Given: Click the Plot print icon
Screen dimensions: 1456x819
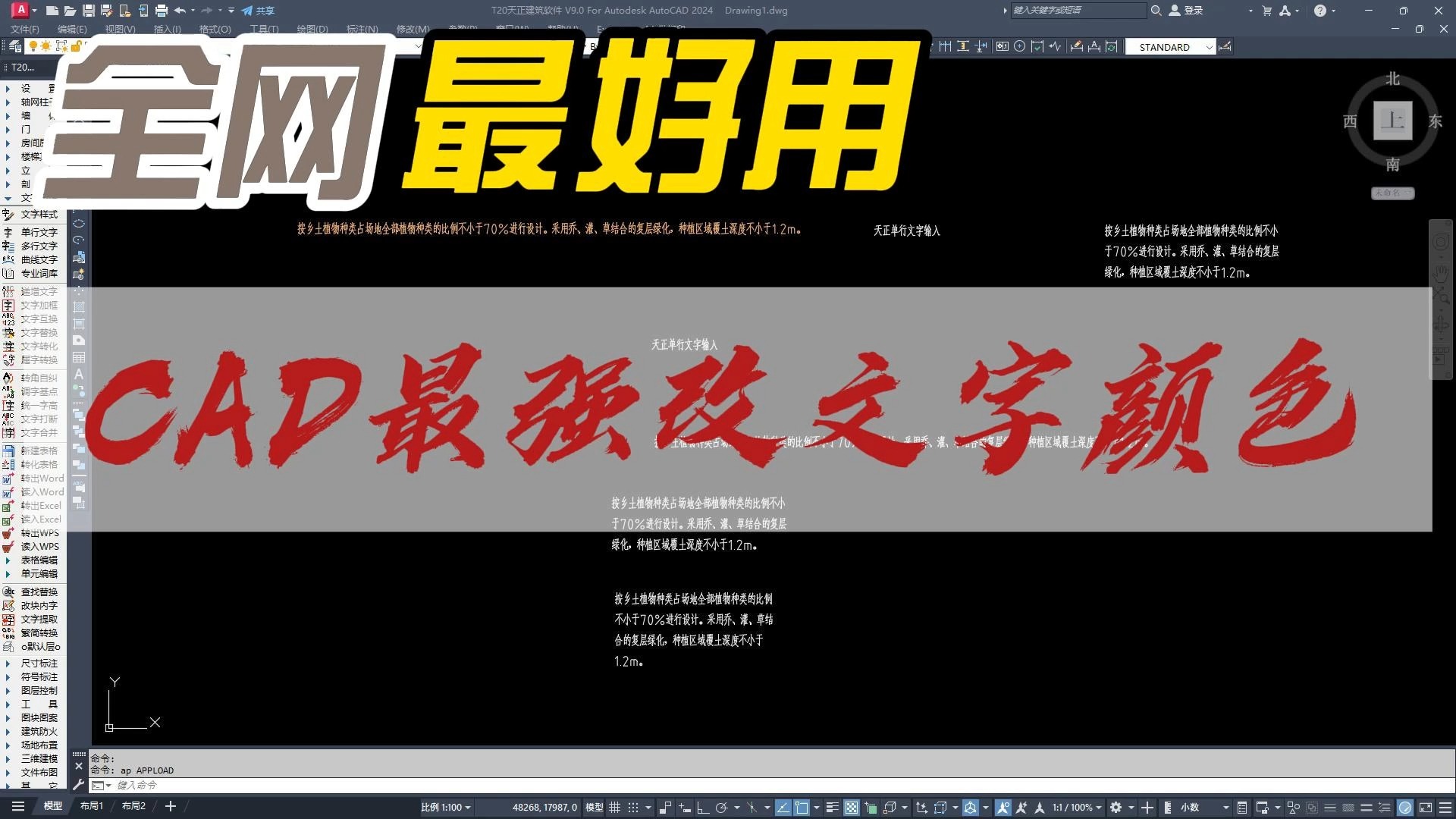Looking at the screenshot, I should (161, 11).
